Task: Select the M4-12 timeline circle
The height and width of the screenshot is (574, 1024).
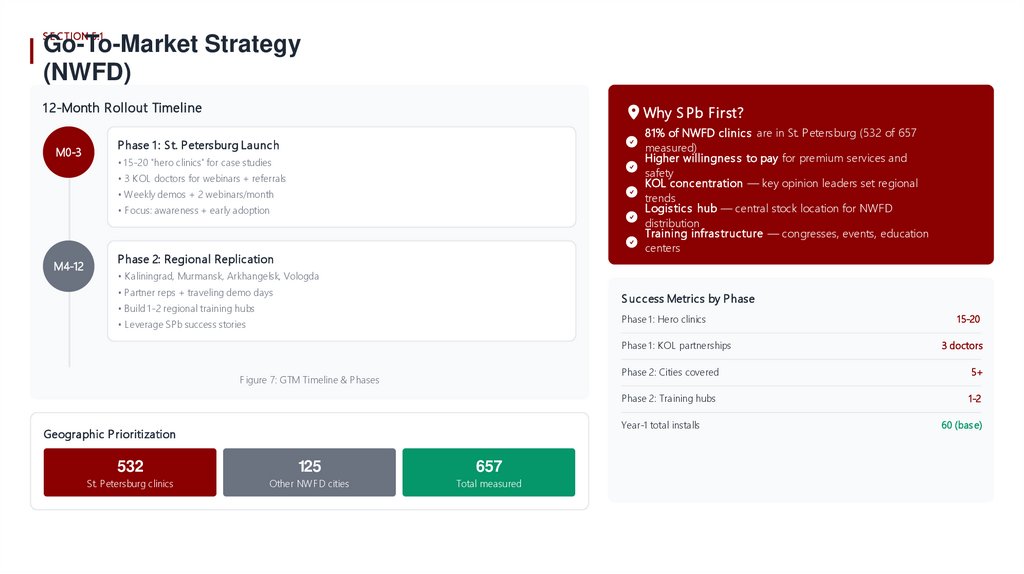Action: pos(68,266)
